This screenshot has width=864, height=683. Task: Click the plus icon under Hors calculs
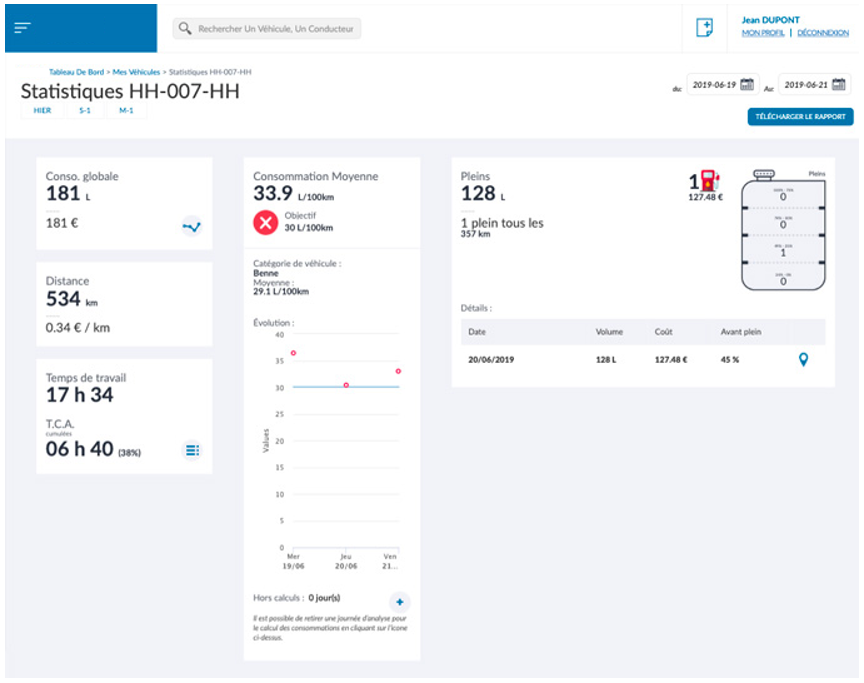(x=399, y=602)
